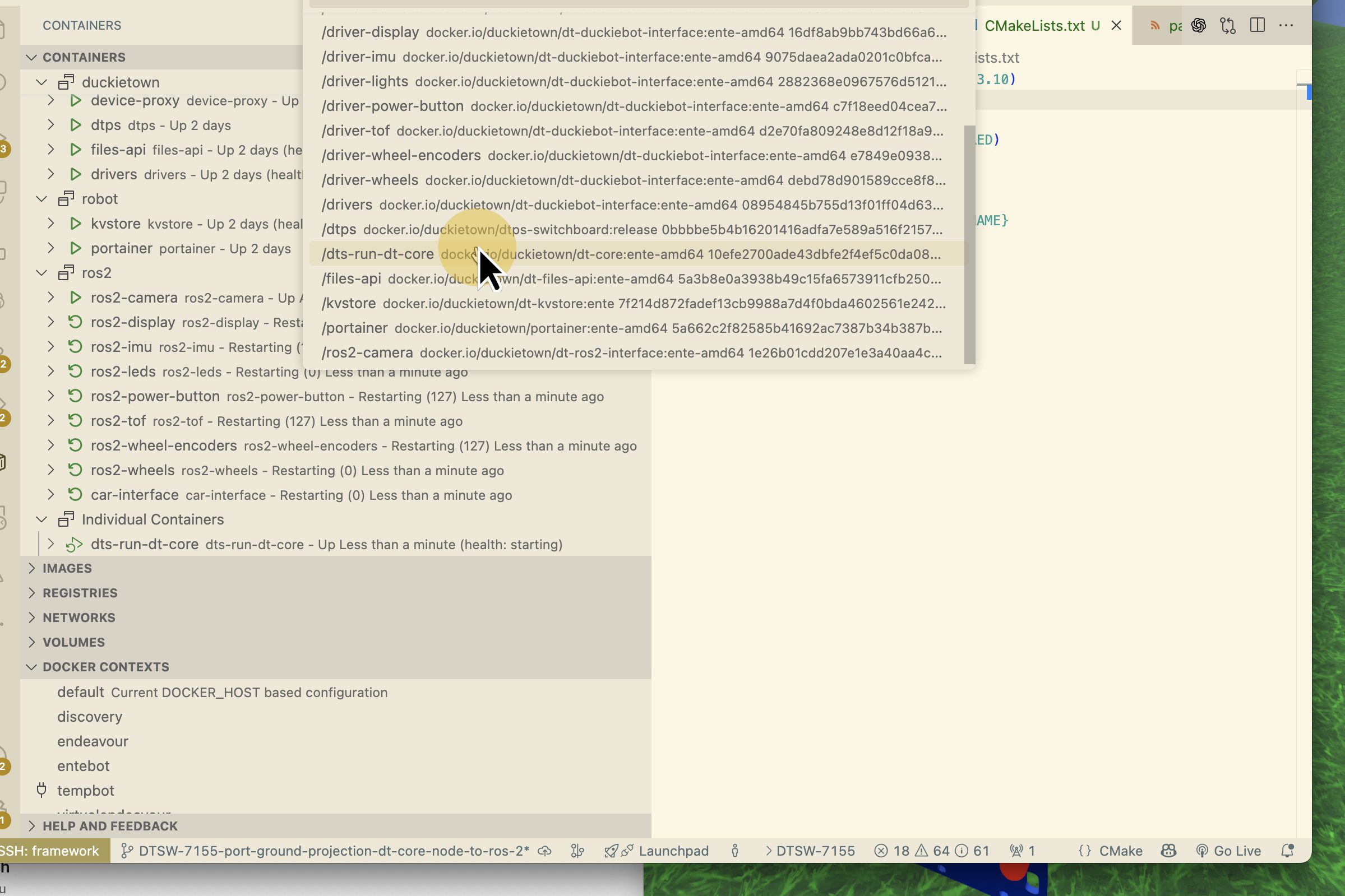Collapse the DOCKER CONTEXTS section
The width and height of the screenshot is (1345, 896).
pyautogui.click(x=105, y=667)
